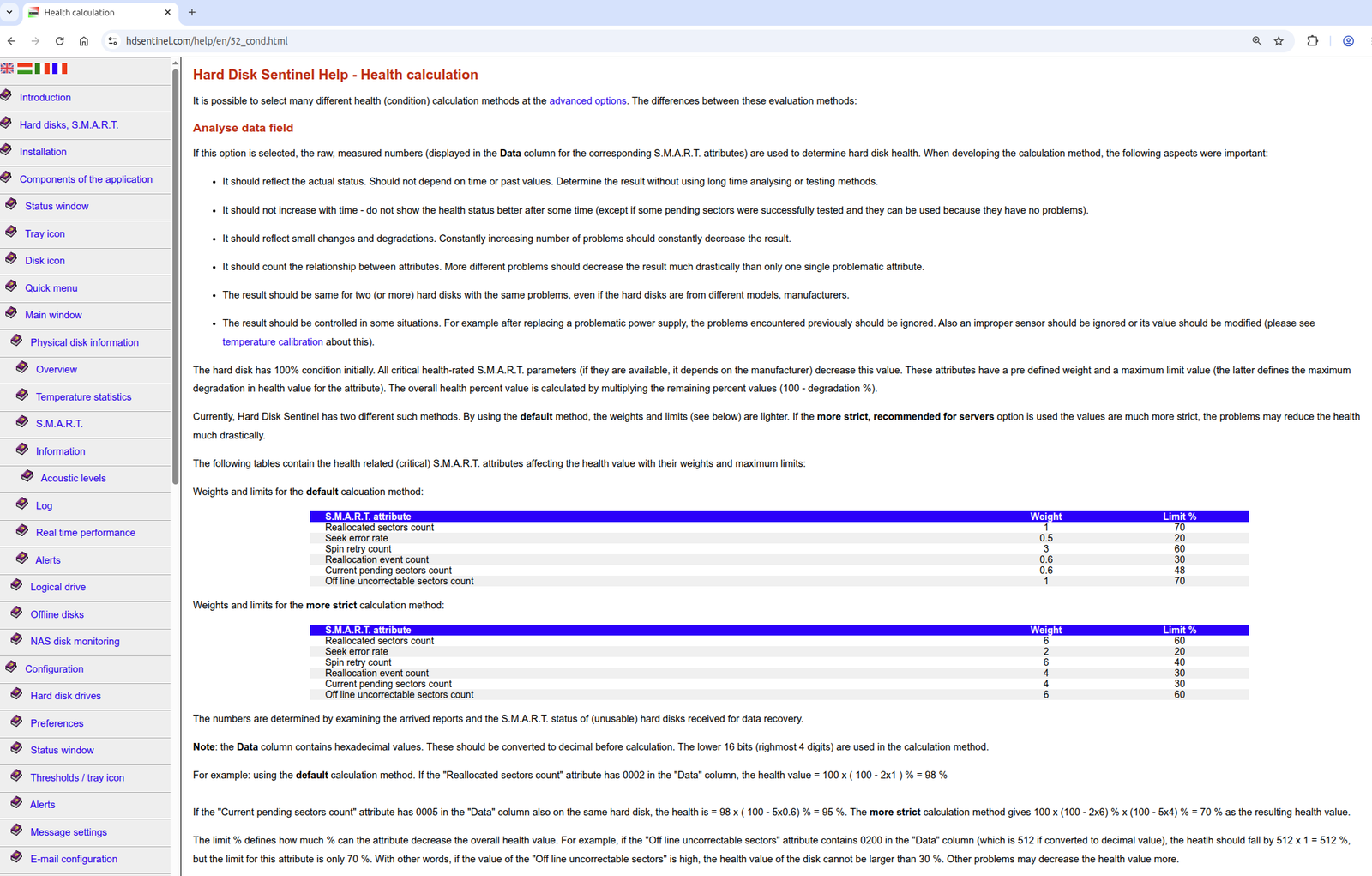This screenshot has width=1372, height=876.
Task: Open Real time performance help topic
Action: pyautogui.click(x=86, y=533)
